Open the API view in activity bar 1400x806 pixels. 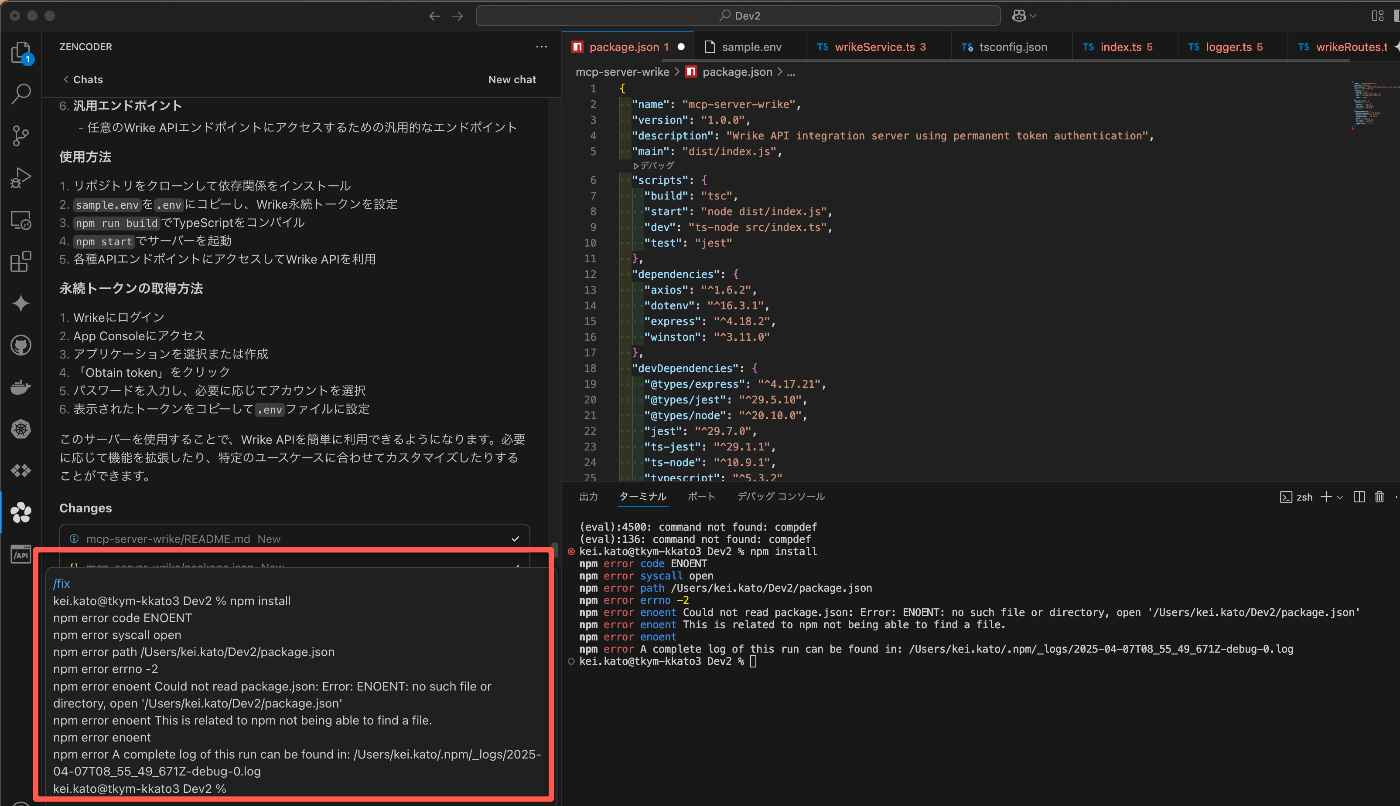[x=20, y=554]
